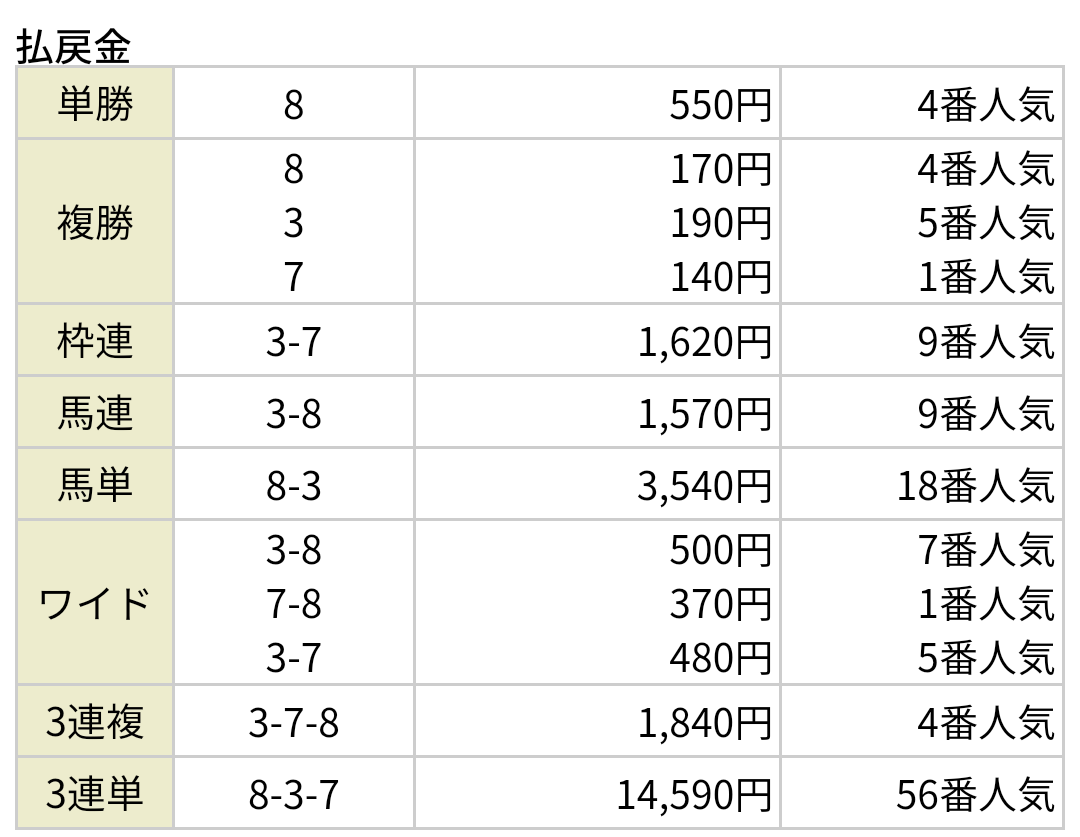This screenshot has width=1080, height=837.
Task: Select the 3連複 row label
Action: coord(95,721)
